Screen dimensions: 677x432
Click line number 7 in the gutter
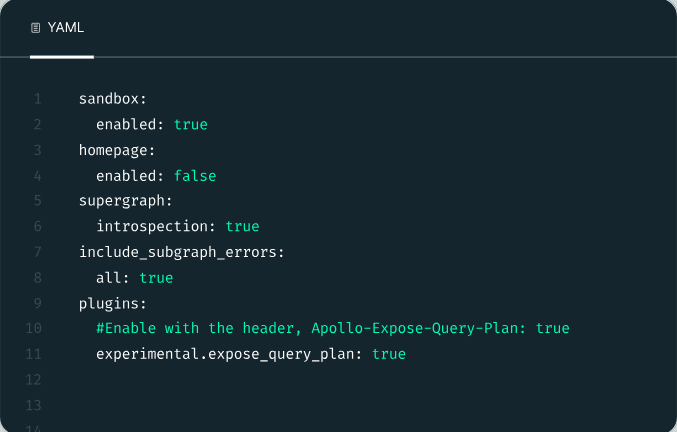coord(38,252)
